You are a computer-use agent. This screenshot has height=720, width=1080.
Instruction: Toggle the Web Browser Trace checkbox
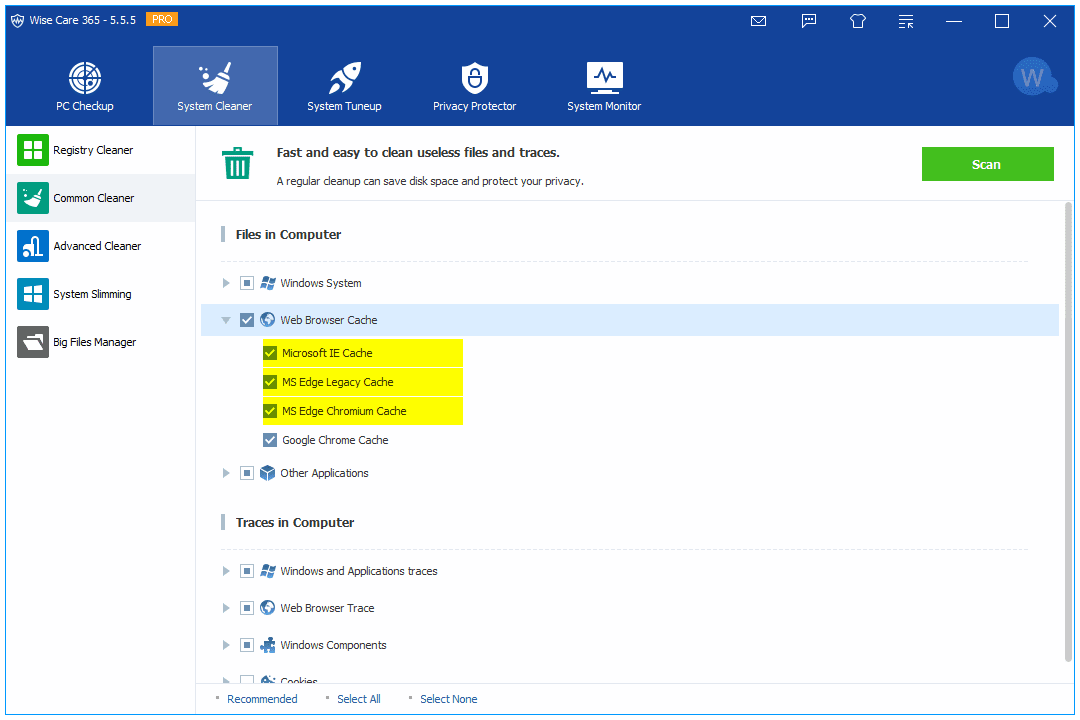coord(247,608)
